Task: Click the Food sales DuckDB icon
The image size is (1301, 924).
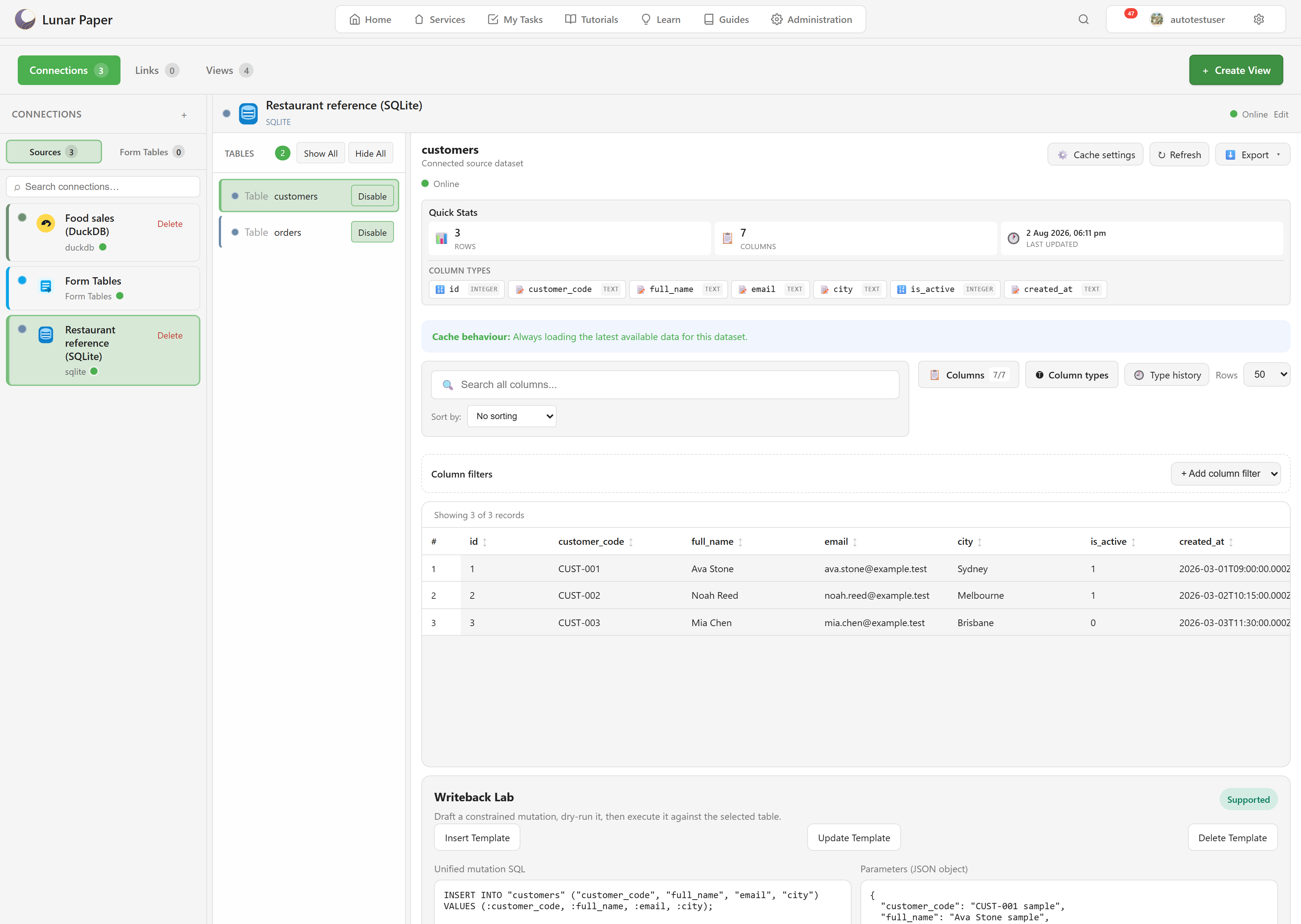Action: point(45,224)
